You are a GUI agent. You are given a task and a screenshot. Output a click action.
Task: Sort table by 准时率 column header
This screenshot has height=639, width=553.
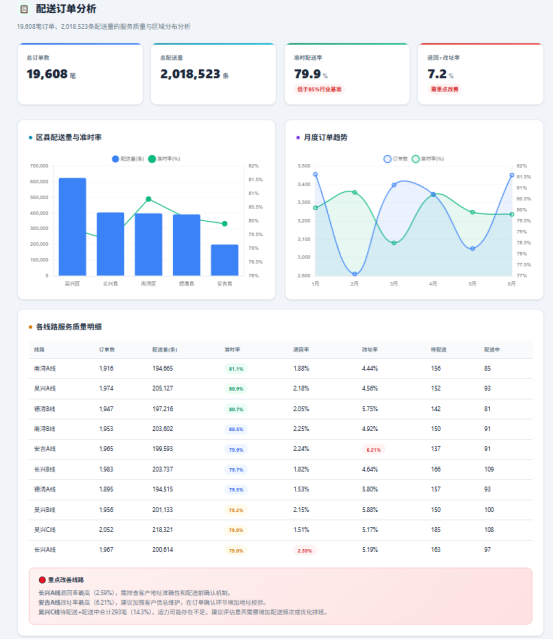click(x=232, y=350)
